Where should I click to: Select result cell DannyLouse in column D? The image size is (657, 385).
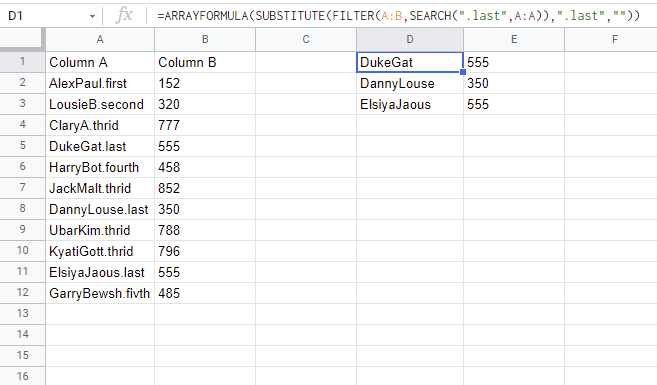[410, 83]
